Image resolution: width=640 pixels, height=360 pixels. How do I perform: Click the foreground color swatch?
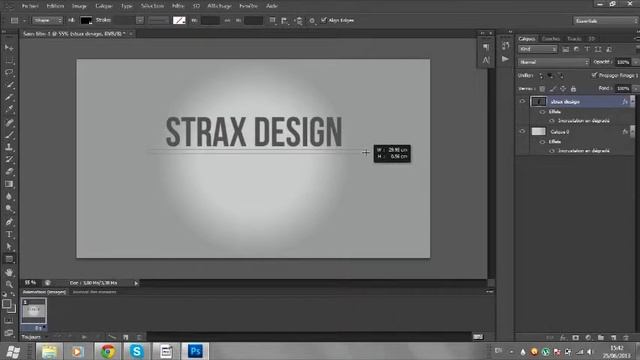tap(6, 304)
